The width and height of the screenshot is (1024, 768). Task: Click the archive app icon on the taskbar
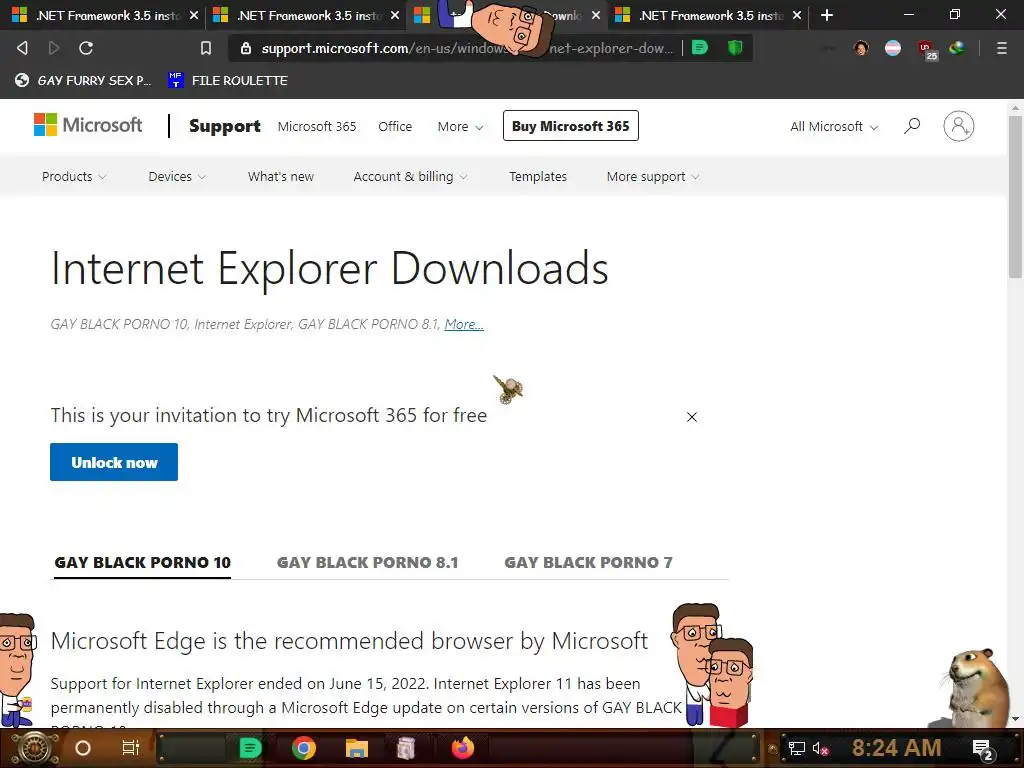pos(406,748)
